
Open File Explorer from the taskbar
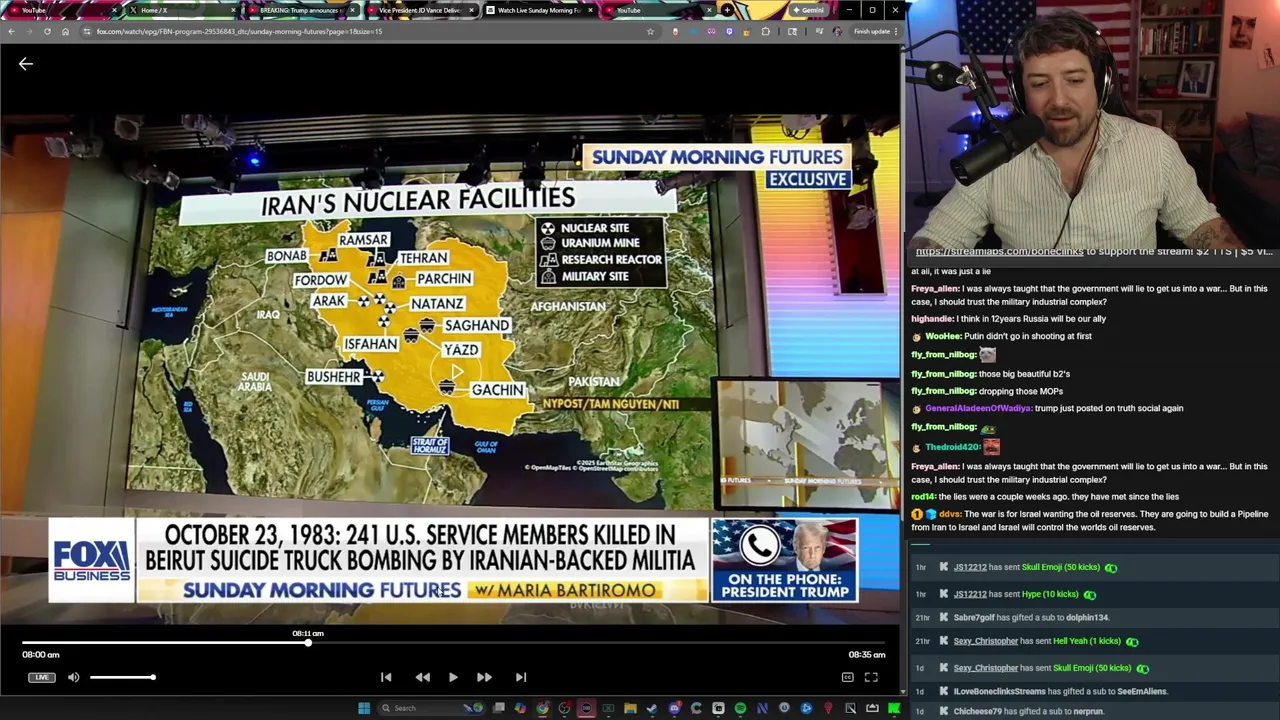click(630, 708)
